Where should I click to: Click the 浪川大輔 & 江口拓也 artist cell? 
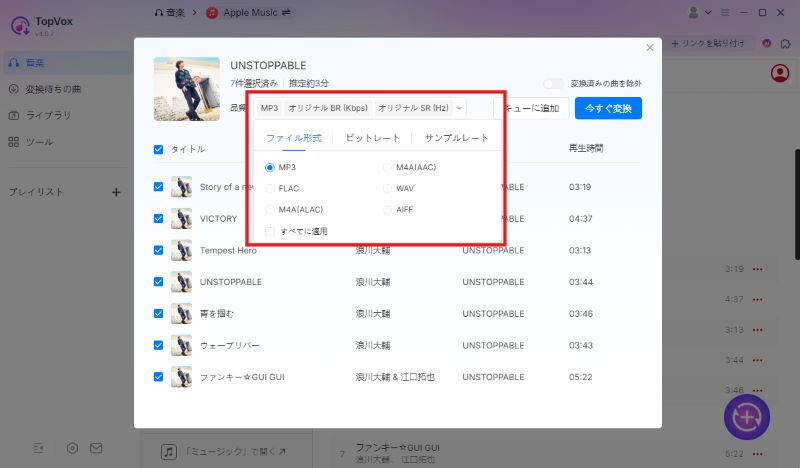click(x=395, y=377)
